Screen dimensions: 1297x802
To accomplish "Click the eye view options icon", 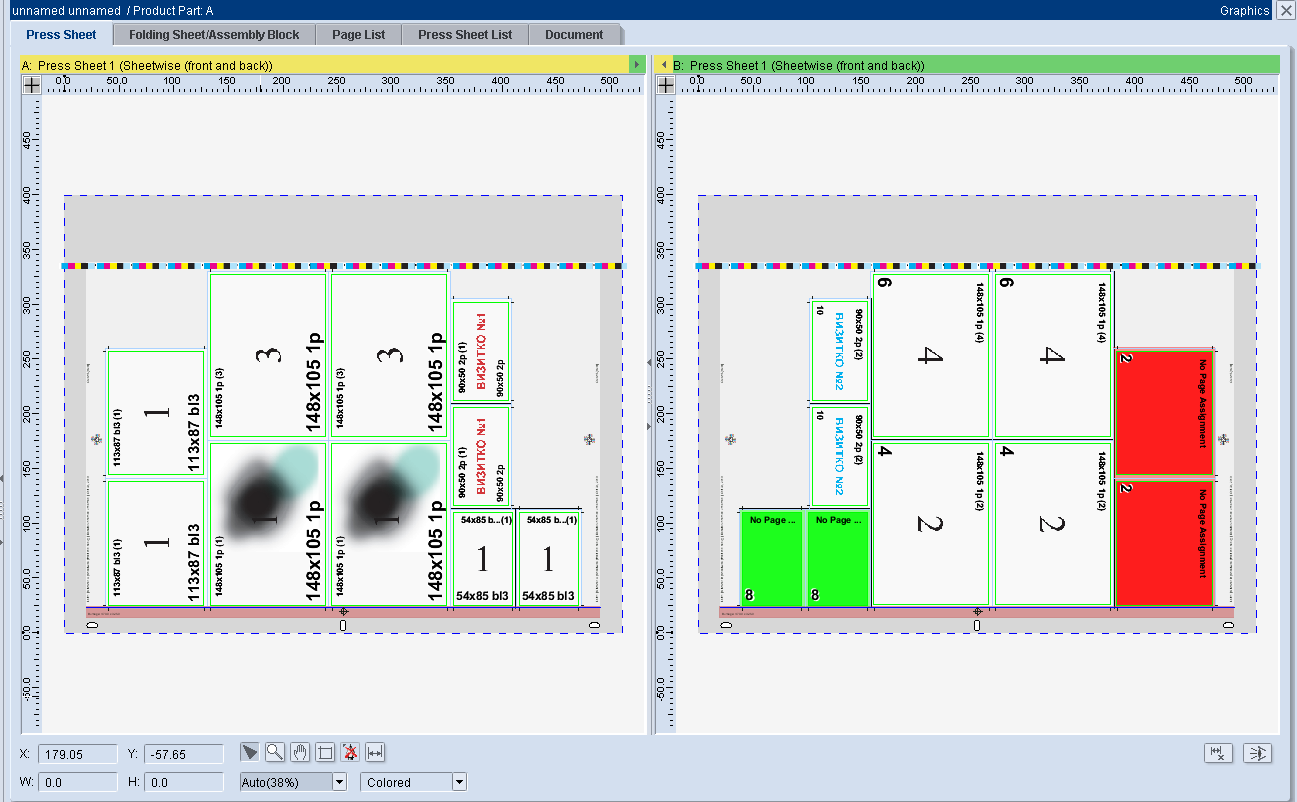I will (x=1257, y=753).
